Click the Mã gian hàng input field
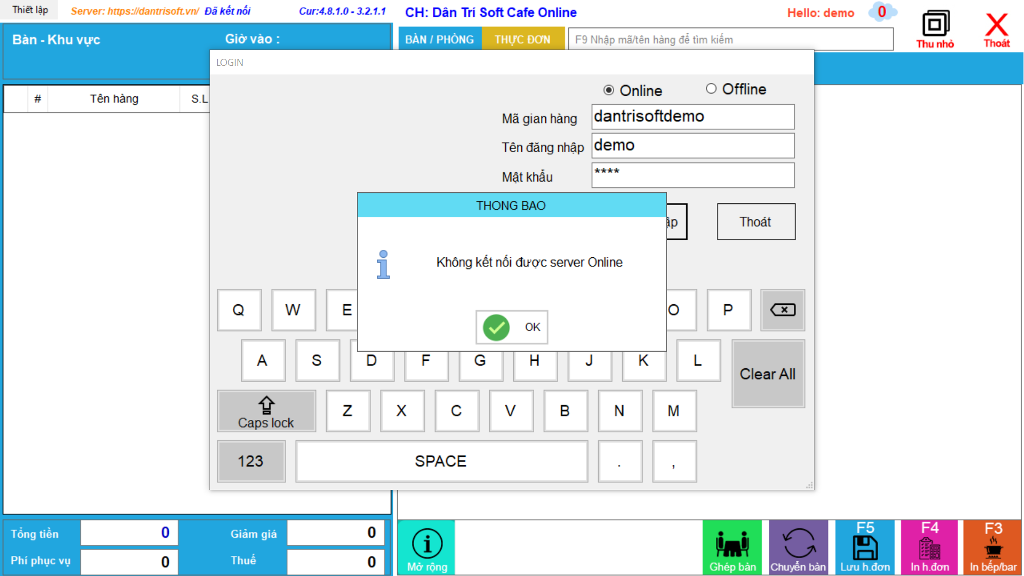Image resolution: width=1024 pixels, height=576 pixels. pos(693,117)
